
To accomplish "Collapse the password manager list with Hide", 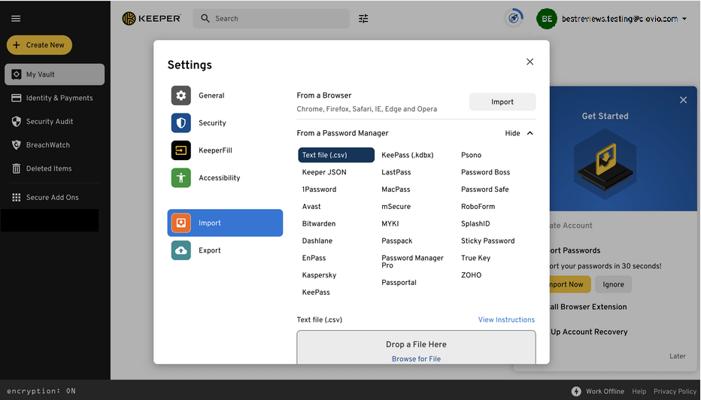I will 519,133.
